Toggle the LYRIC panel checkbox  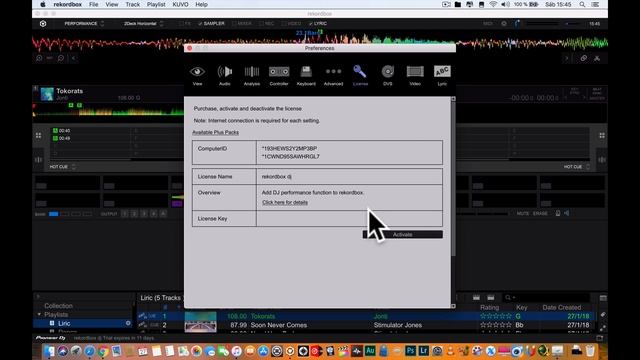coord(318,24)
